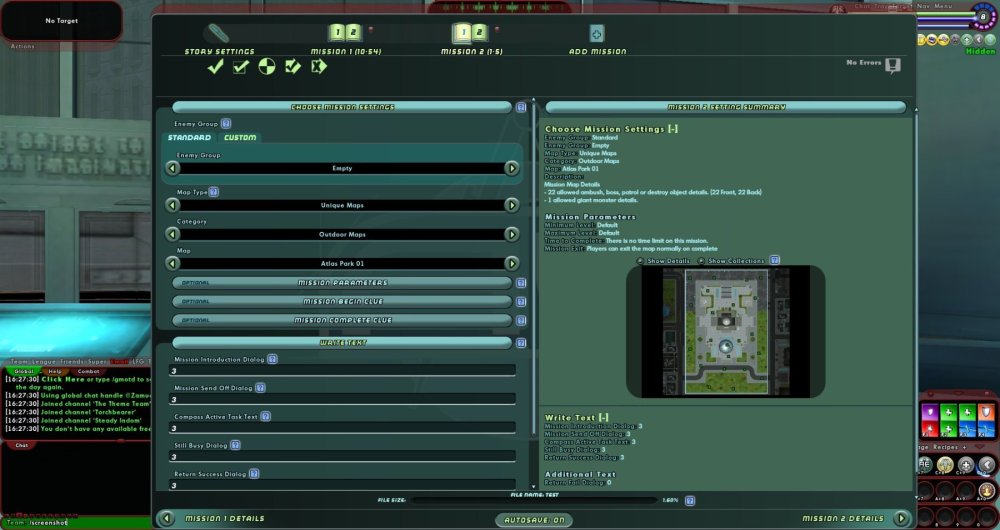Open help for Still Busy Dialog
Viewport: 1000px width, 530px height.
click(235, 445)
